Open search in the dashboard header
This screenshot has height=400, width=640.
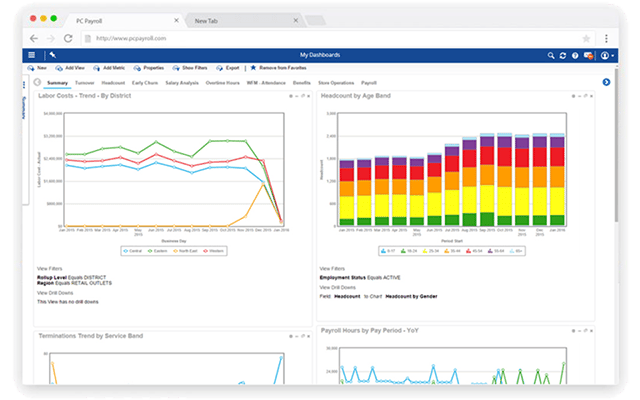tap(551, 56)
